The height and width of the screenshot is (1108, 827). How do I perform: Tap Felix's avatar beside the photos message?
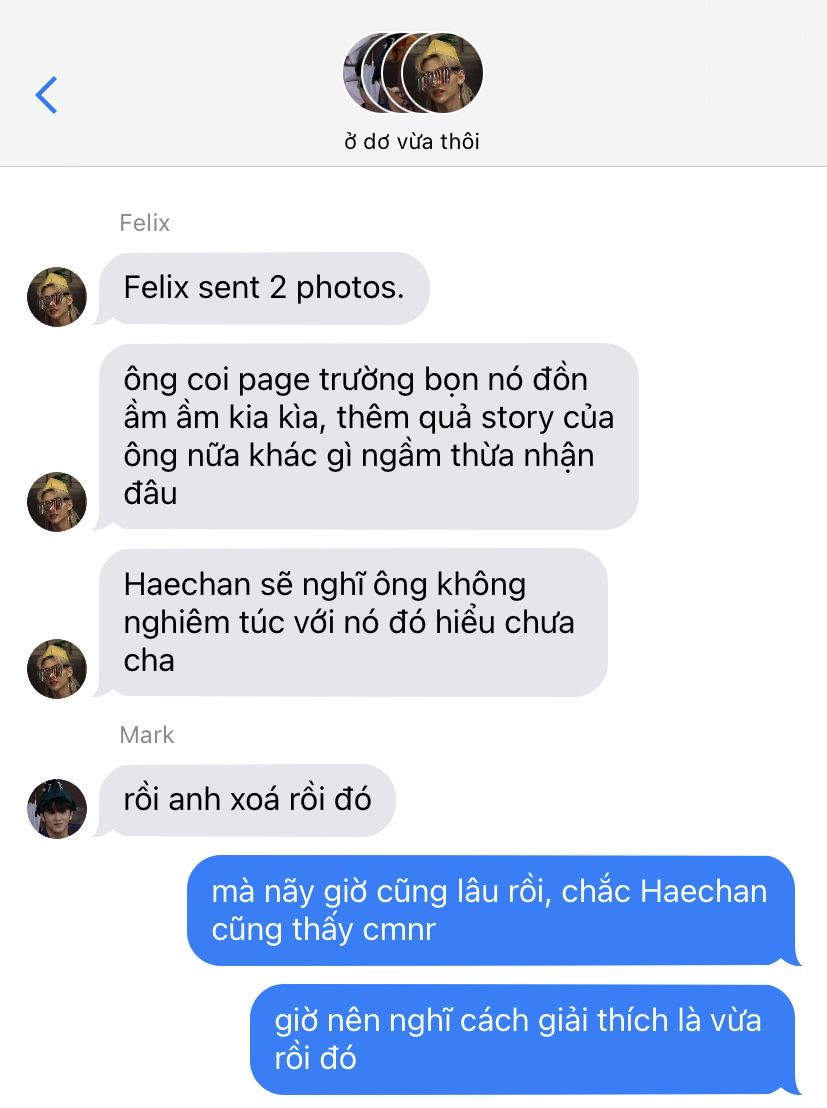tap(57, 296)
